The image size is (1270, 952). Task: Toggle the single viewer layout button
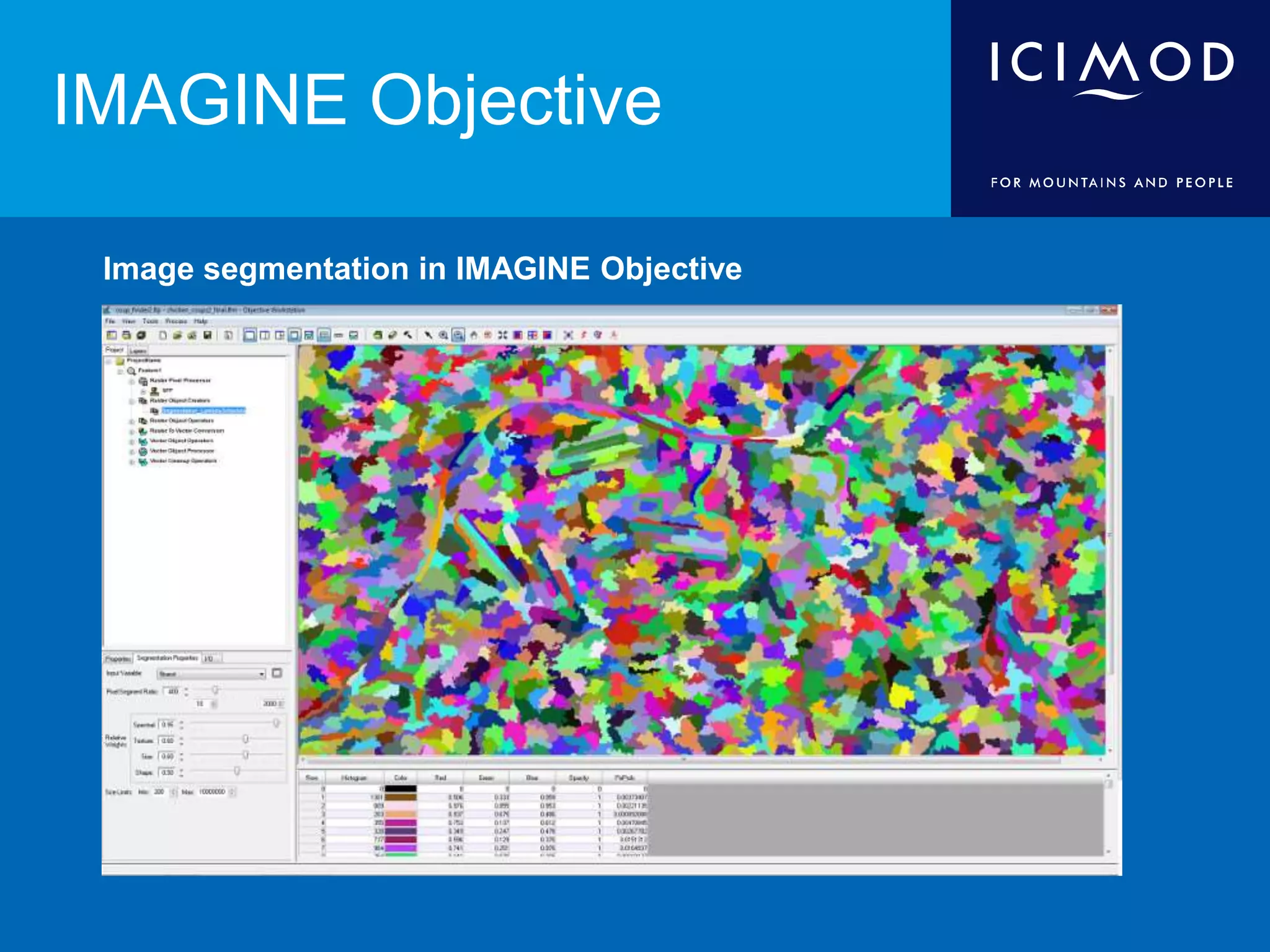(249, 335)
